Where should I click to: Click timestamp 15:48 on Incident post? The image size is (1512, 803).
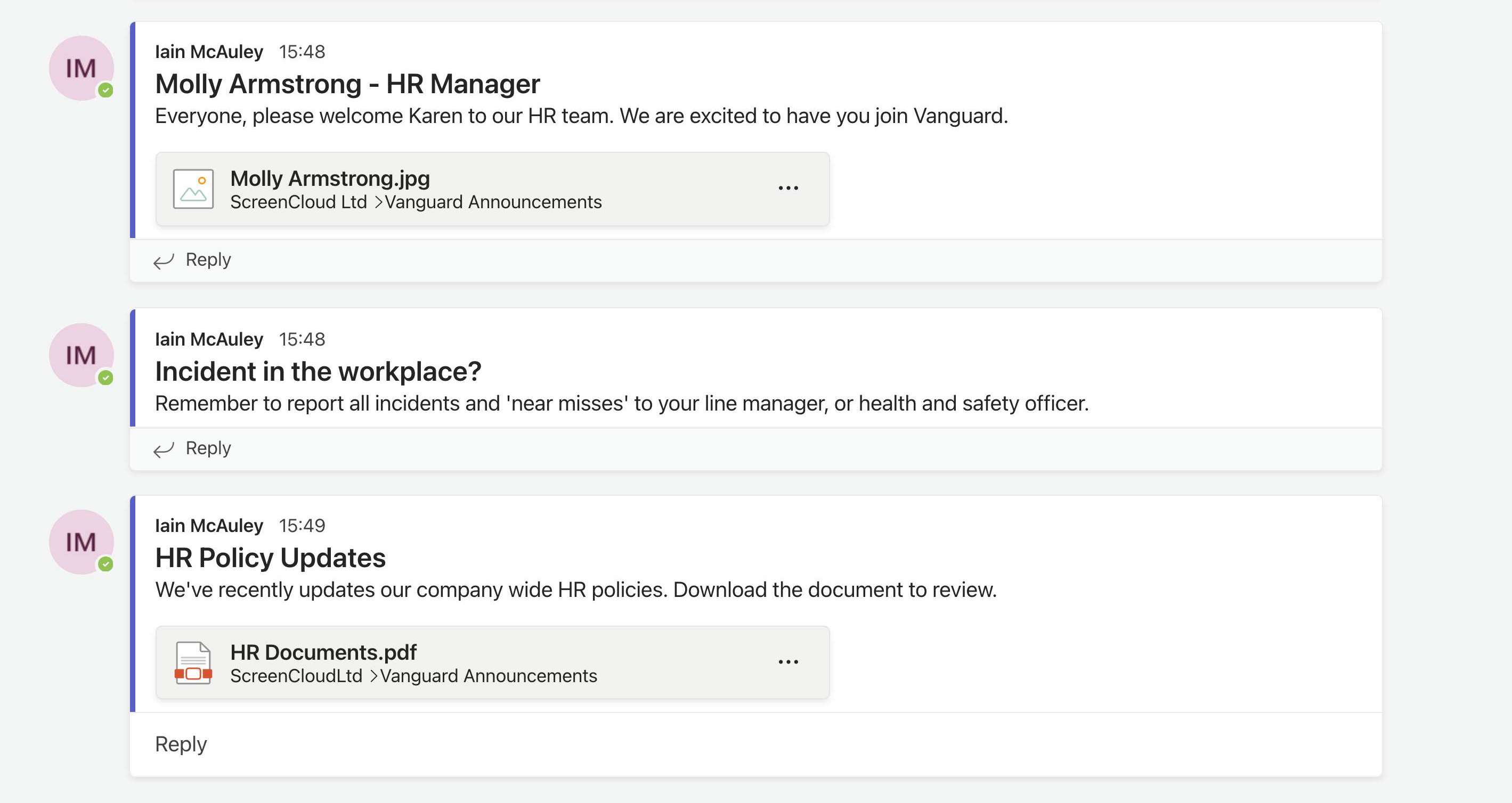tap(302, 339)
